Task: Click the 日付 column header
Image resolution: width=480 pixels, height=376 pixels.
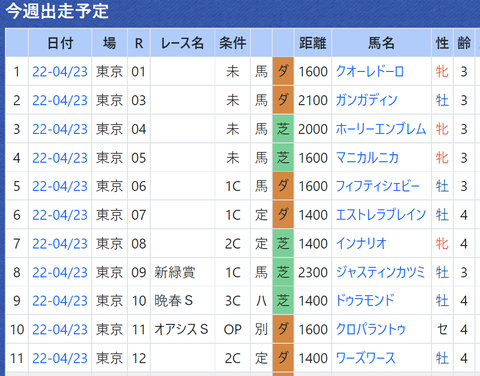Action: 60,43
